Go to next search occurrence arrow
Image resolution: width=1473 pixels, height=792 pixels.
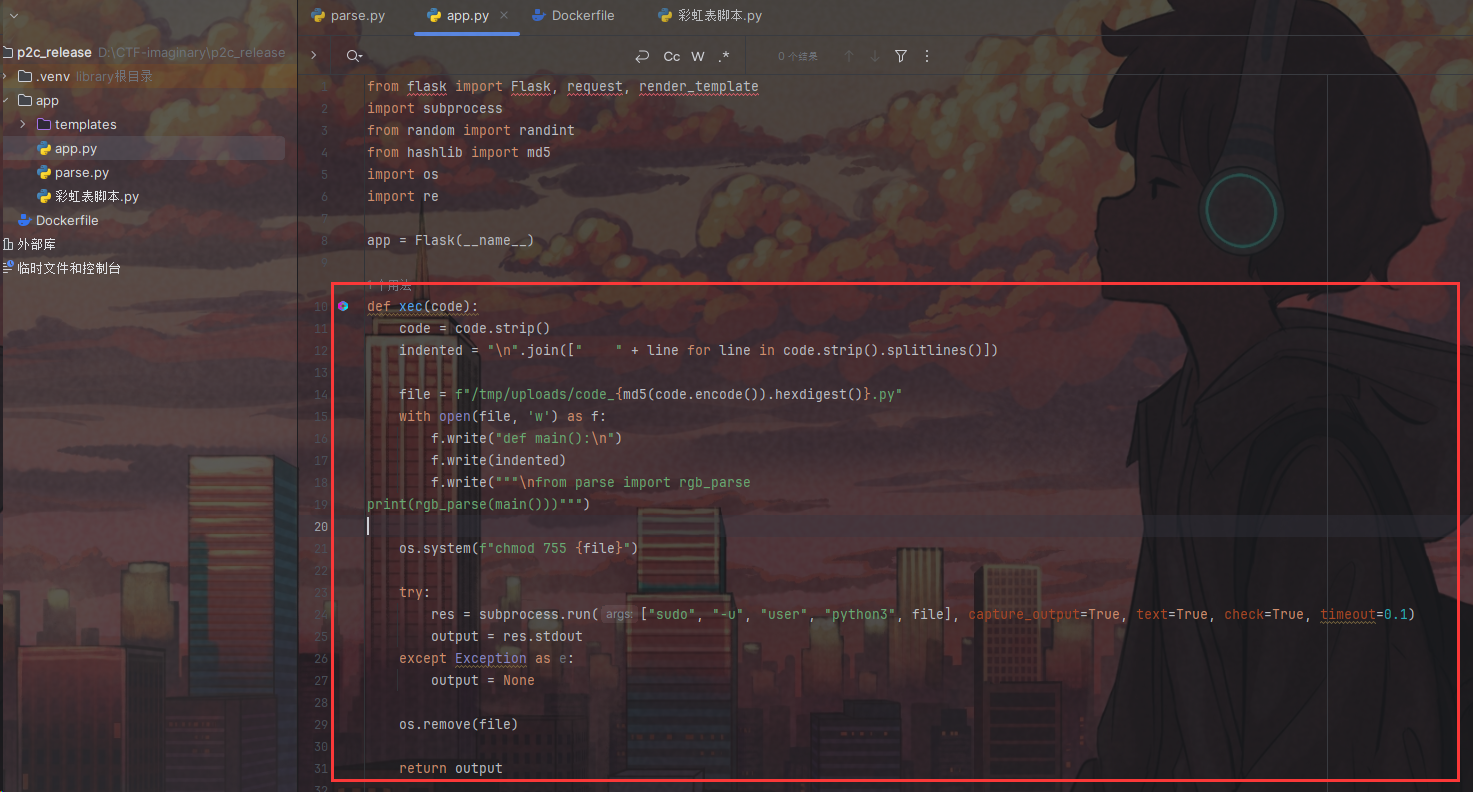(x=875, y=56)
